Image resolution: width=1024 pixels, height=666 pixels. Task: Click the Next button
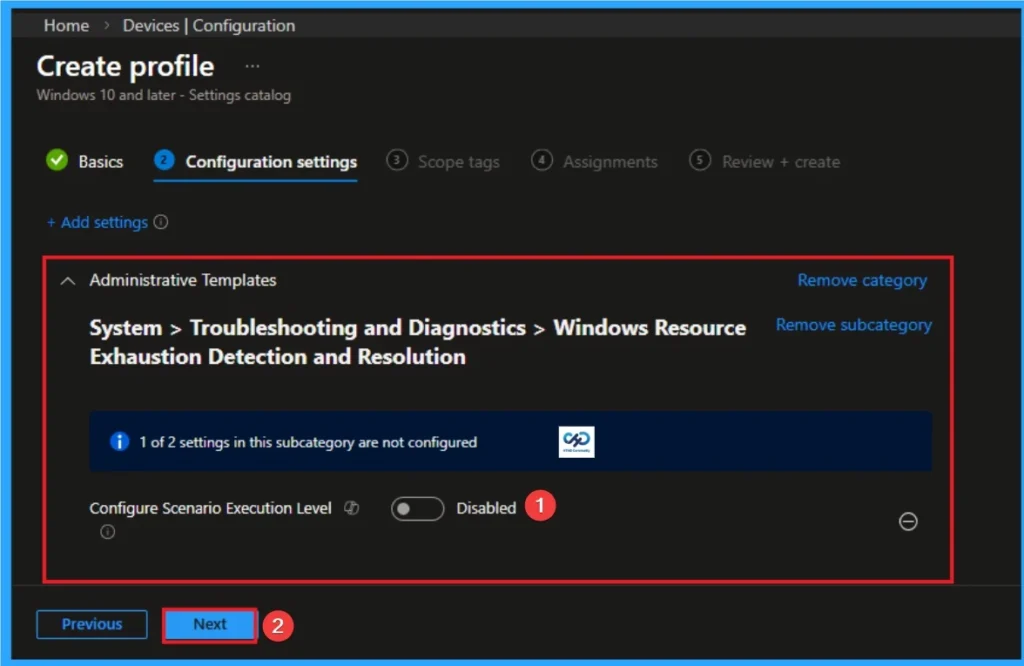click(x=209, y=623)
